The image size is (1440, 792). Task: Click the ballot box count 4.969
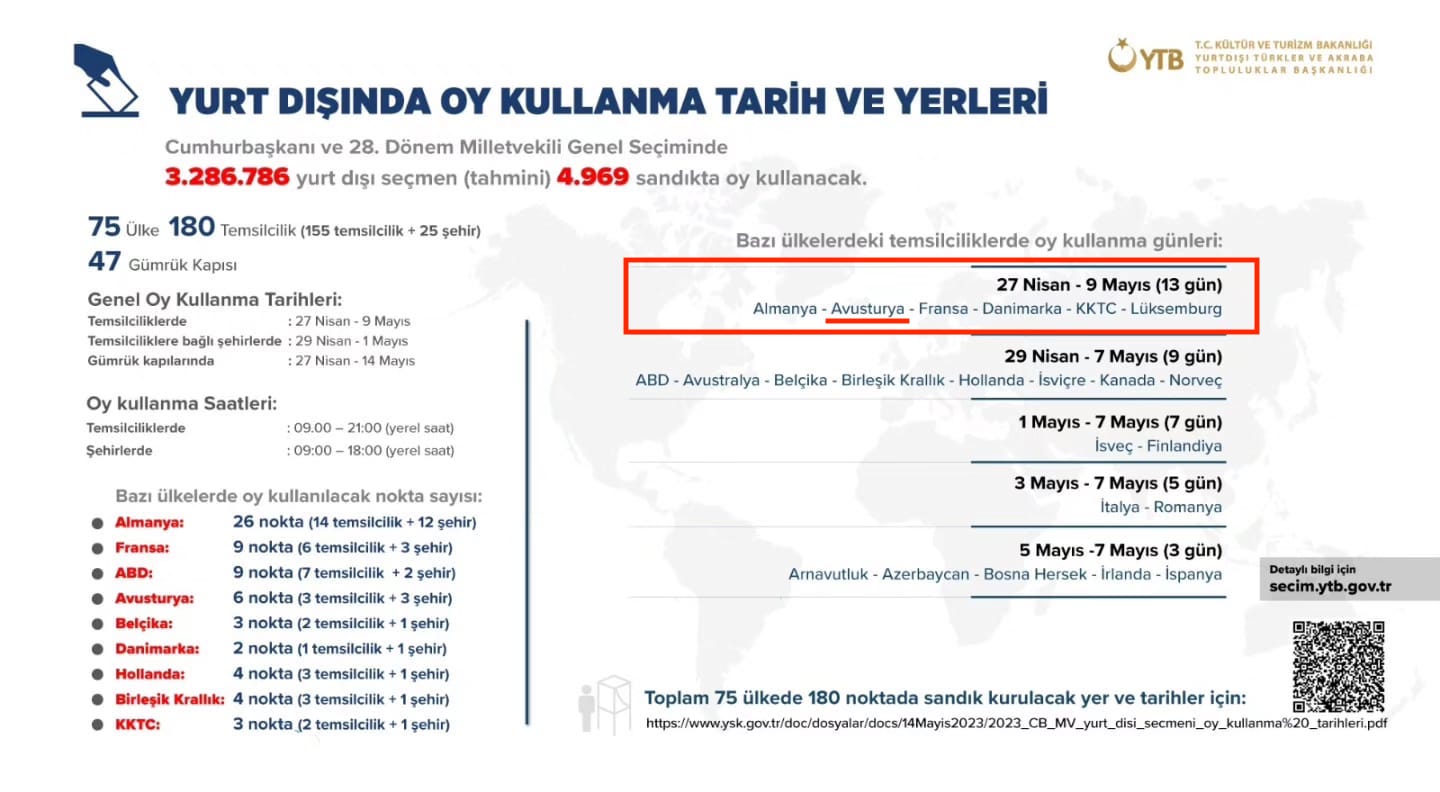tap(592, 177)
